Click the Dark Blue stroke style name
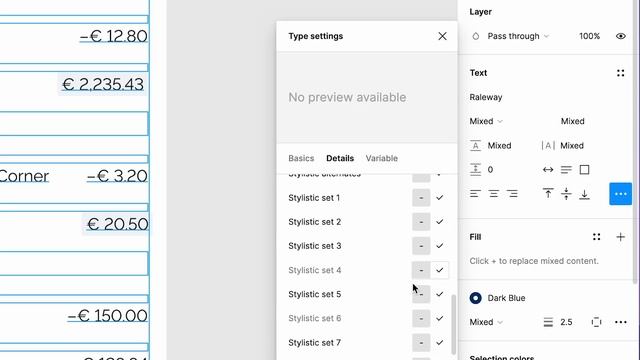 (x=506, y=298)
